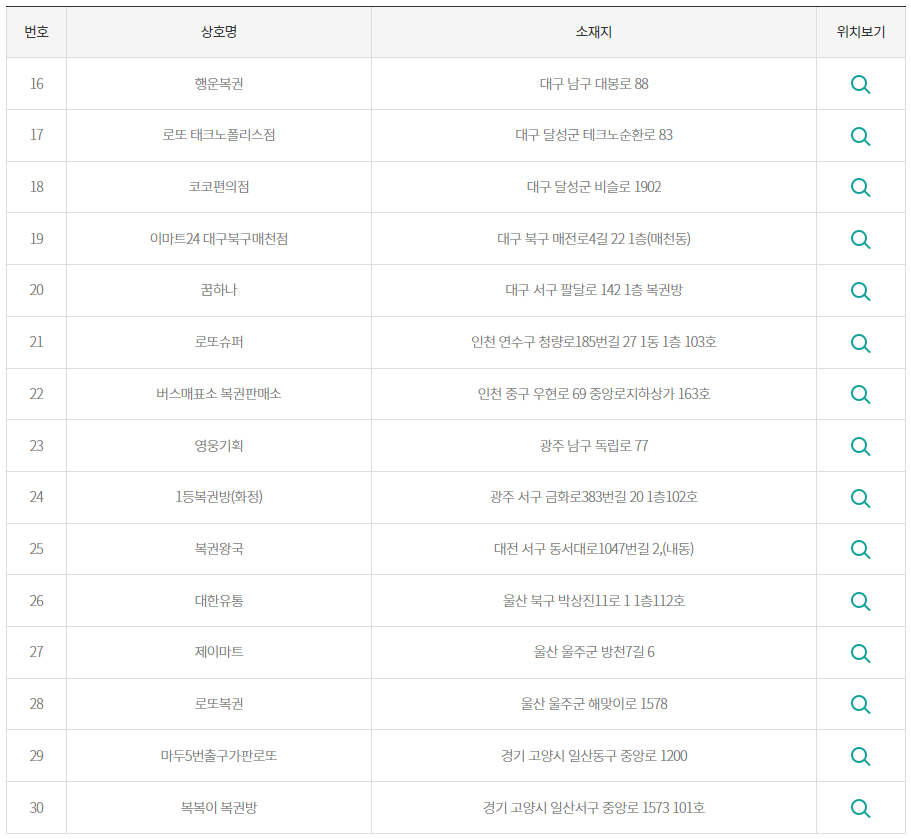Show location of 이마트24 대구북구매천점
The image size is (911, 839).
(x=860, y=239)
